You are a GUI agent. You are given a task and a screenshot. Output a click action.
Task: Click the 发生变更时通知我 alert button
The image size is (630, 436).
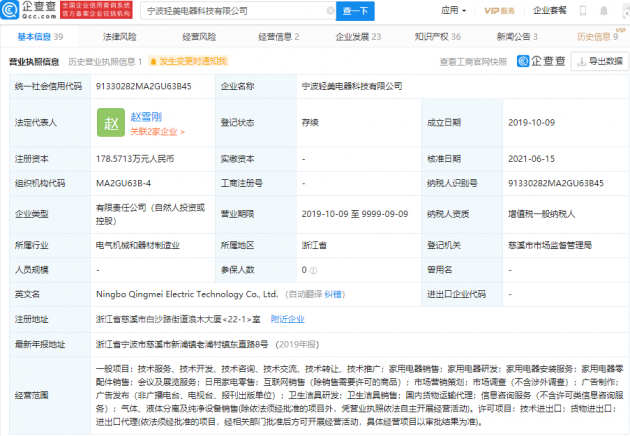click(x=188, y=61)
